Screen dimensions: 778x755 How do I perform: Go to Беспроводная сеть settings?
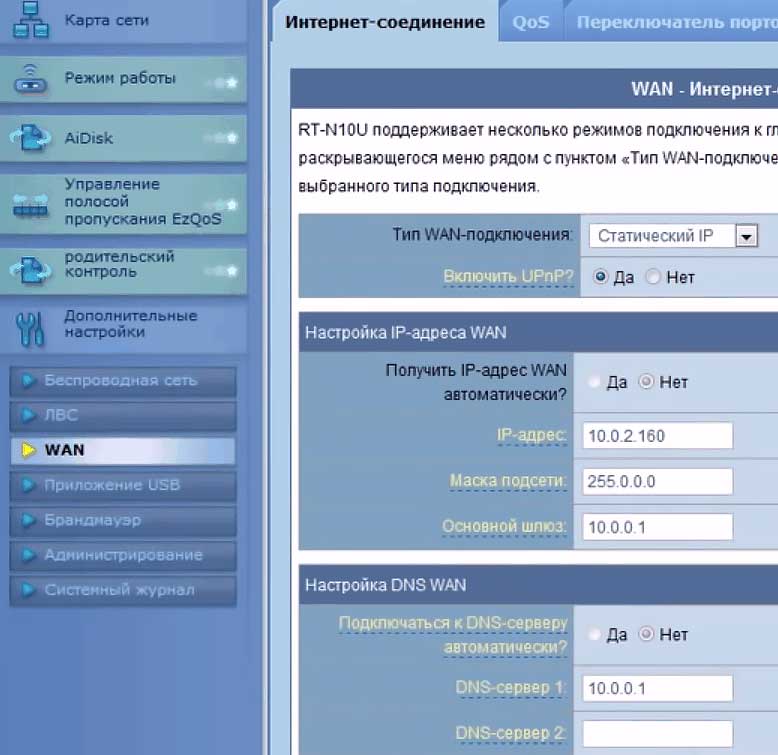coord(123,381)
